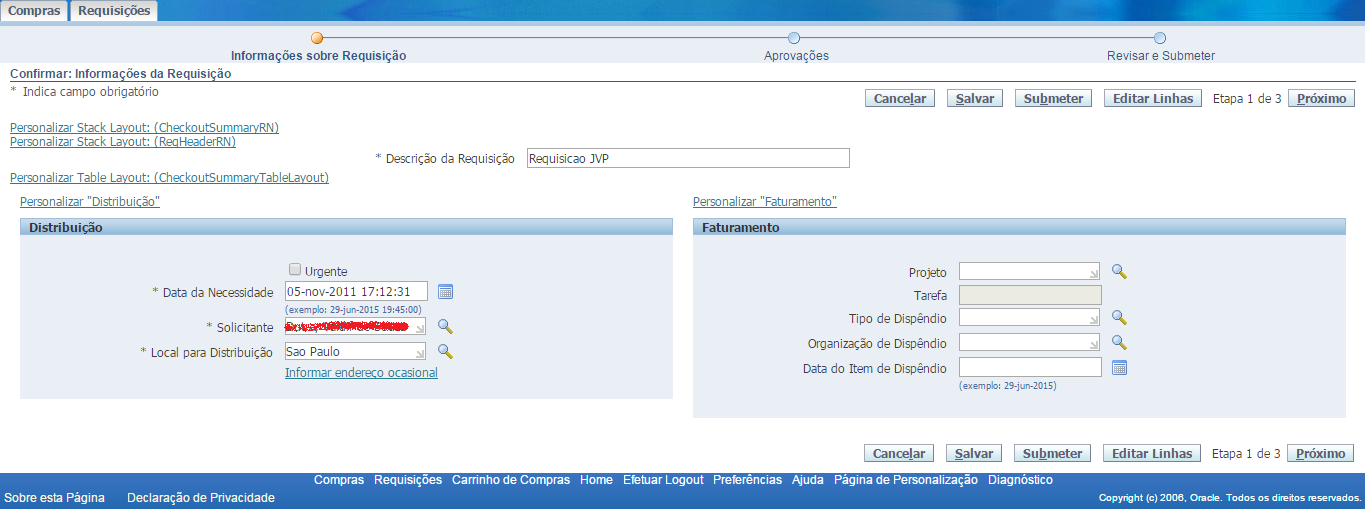Open Personalizar "Faturamento" link
This screenshot has height=509, width=1365.
click(764, 201)
